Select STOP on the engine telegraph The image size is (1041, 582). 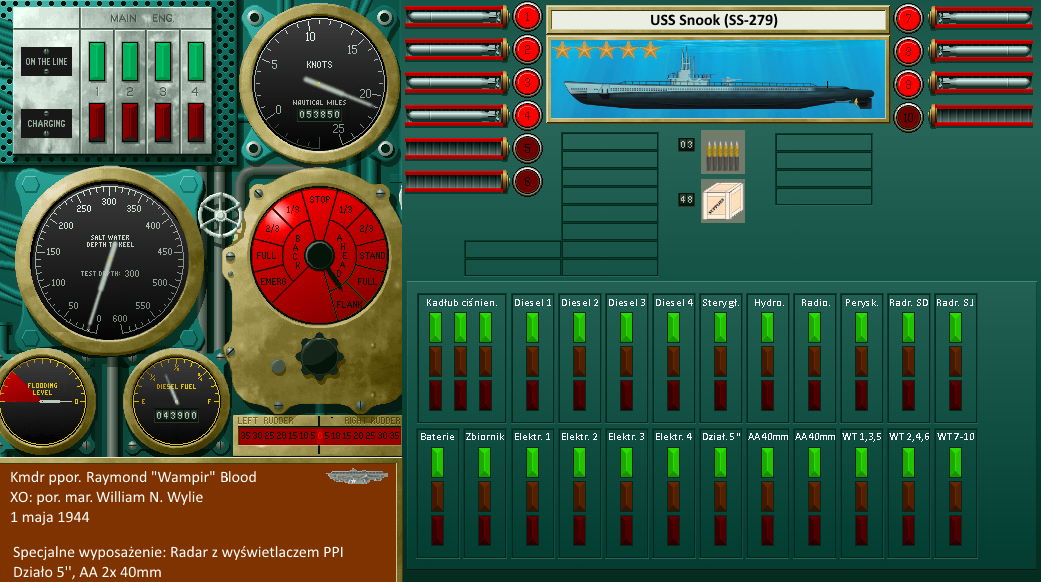320,200
